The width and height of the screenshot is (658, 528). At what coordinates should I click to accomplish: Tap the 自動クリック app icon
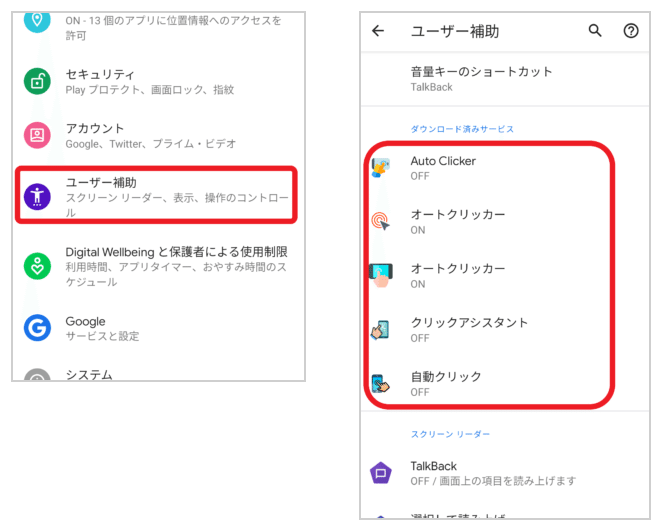tap(381, 383)
